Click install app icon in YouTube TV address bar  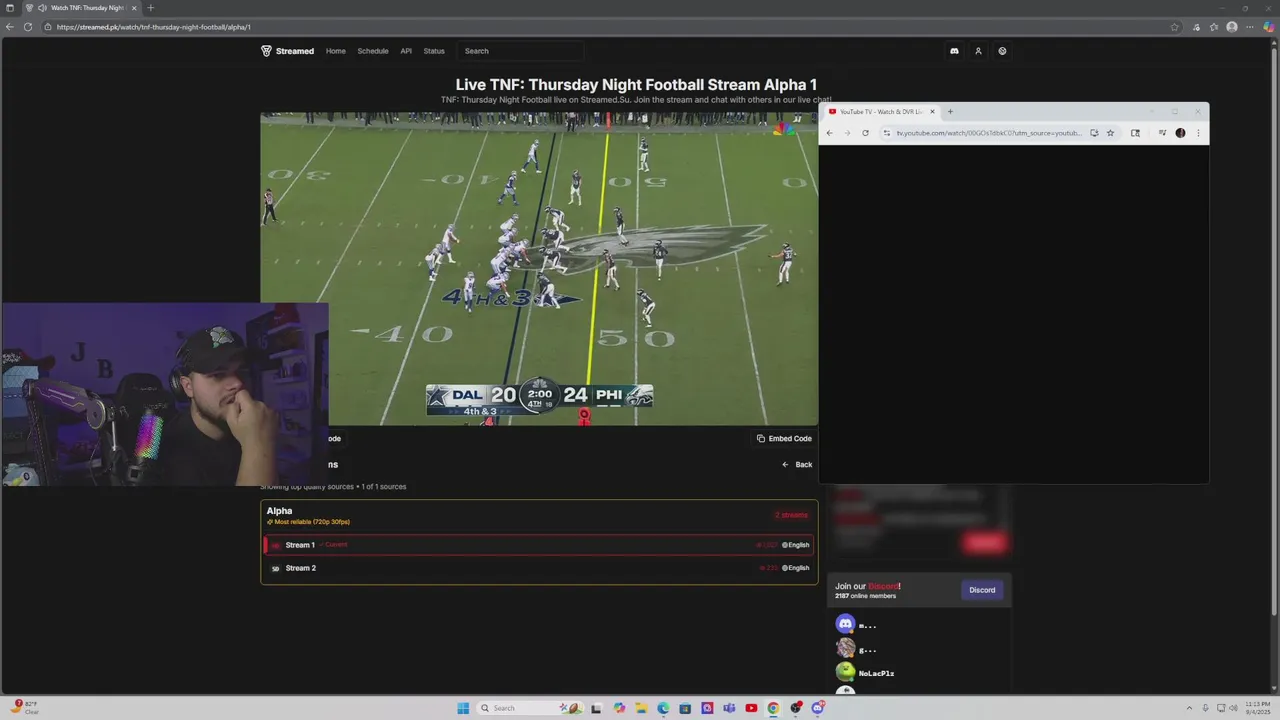pos(1094,133)
